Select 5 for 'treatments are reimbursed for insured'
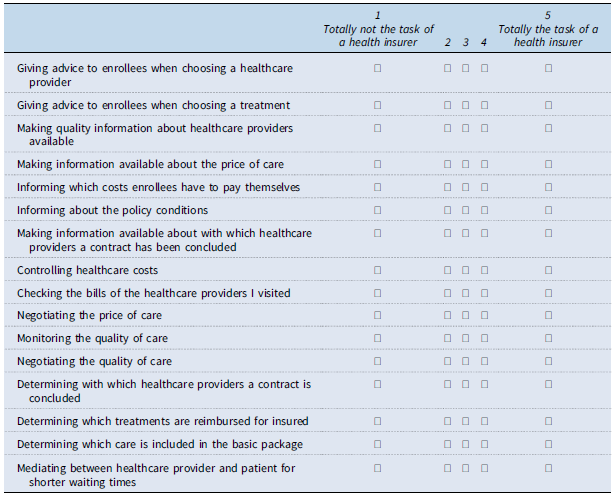This screenshot has width=614, height=495. click(548, 421)
